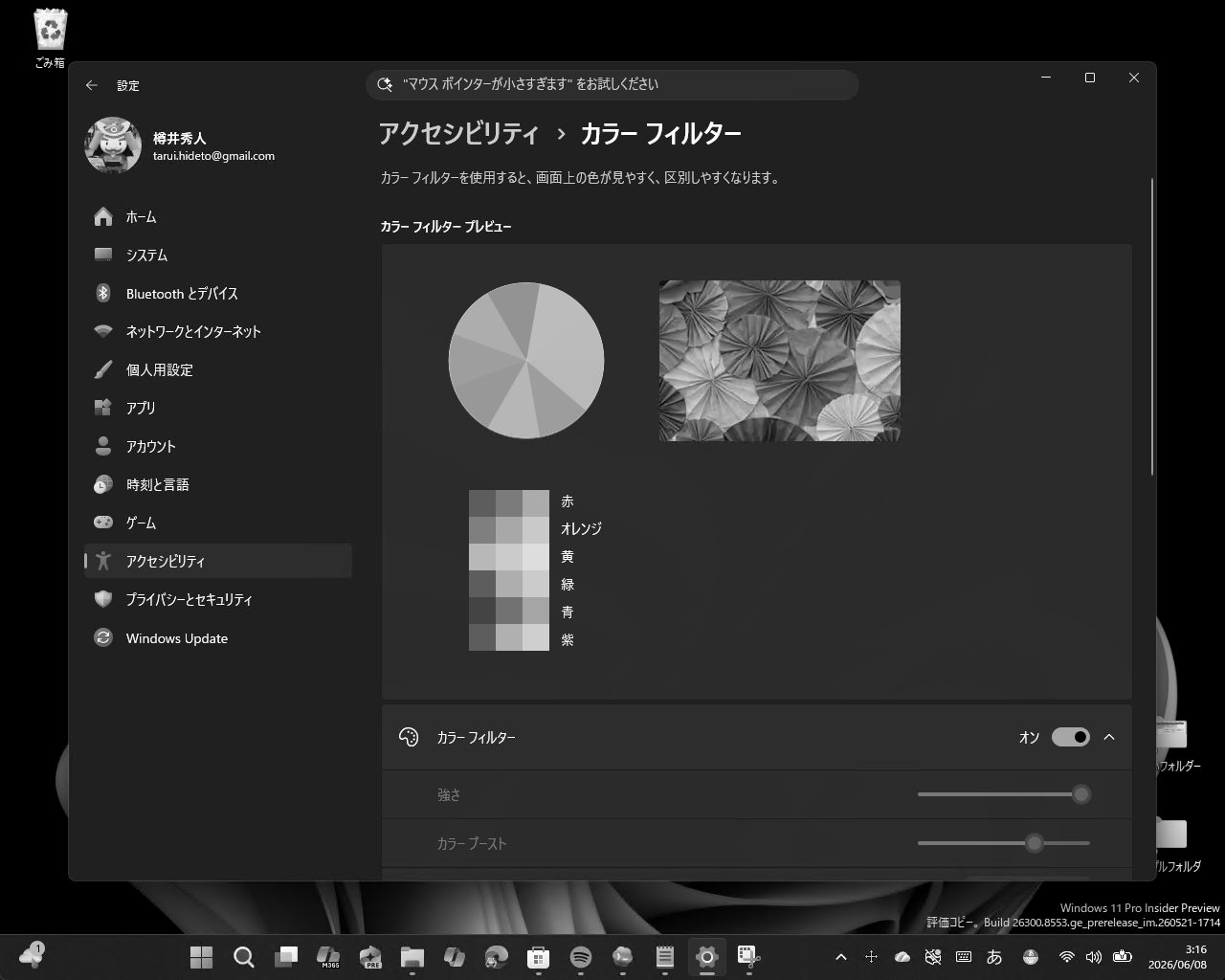This screenshot has height=980, width=1225.
Task: Open the Wi-Fi network tray icon
Action: point(1067,957)
